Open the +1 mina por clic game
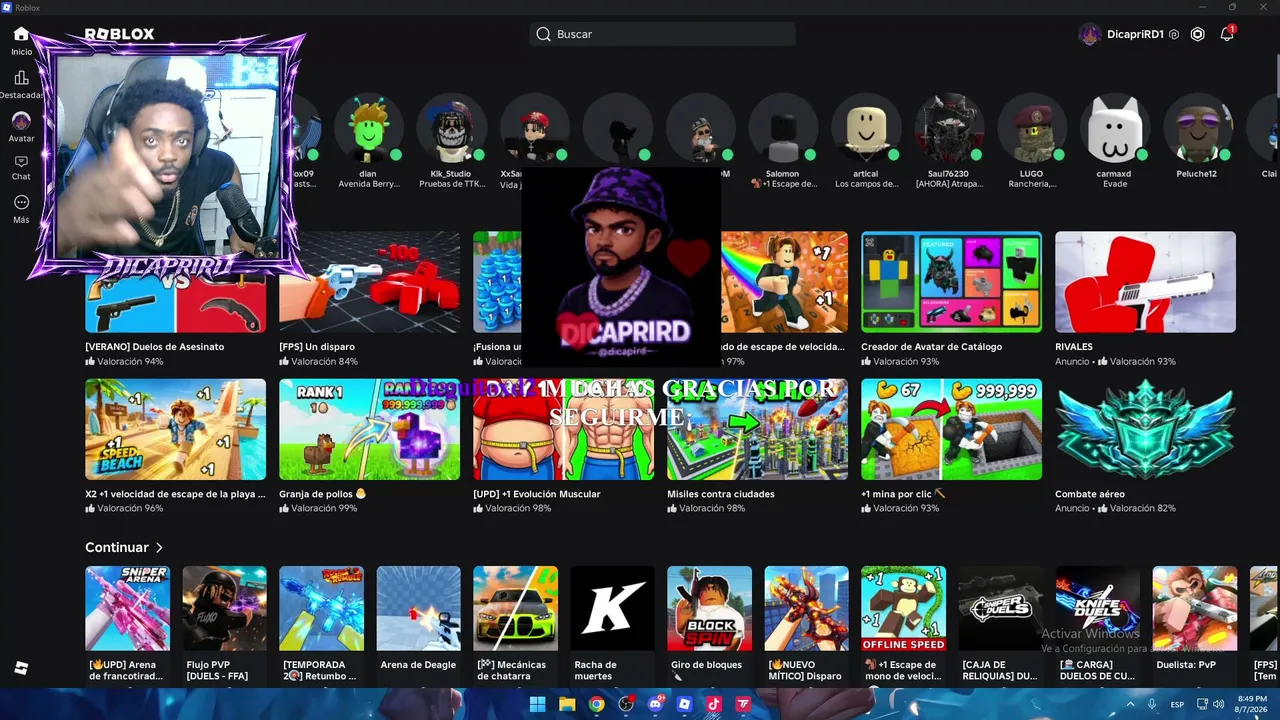The height and width of the screenshot is (720, 1280). [x=952, y=446]
